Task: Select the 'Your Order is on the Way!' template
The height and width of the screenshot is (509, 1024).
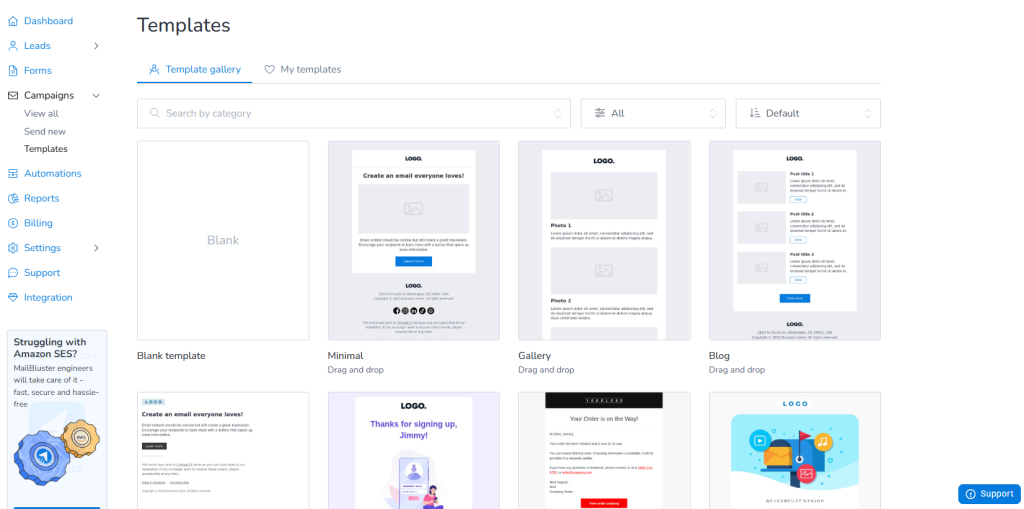Action: 604,451
